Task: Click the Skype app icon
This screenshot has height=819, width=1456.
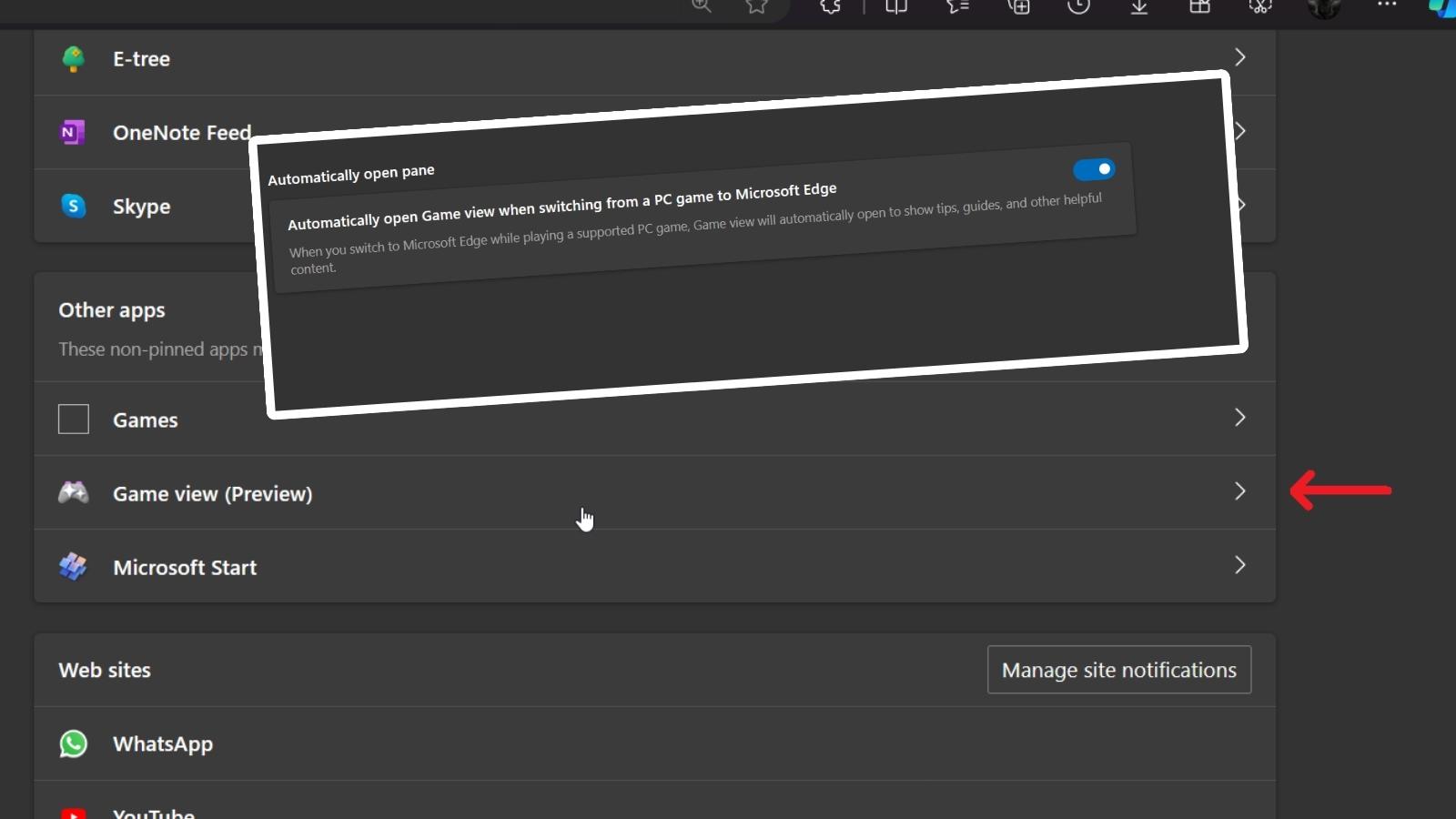Action: (x=74, y=207)
